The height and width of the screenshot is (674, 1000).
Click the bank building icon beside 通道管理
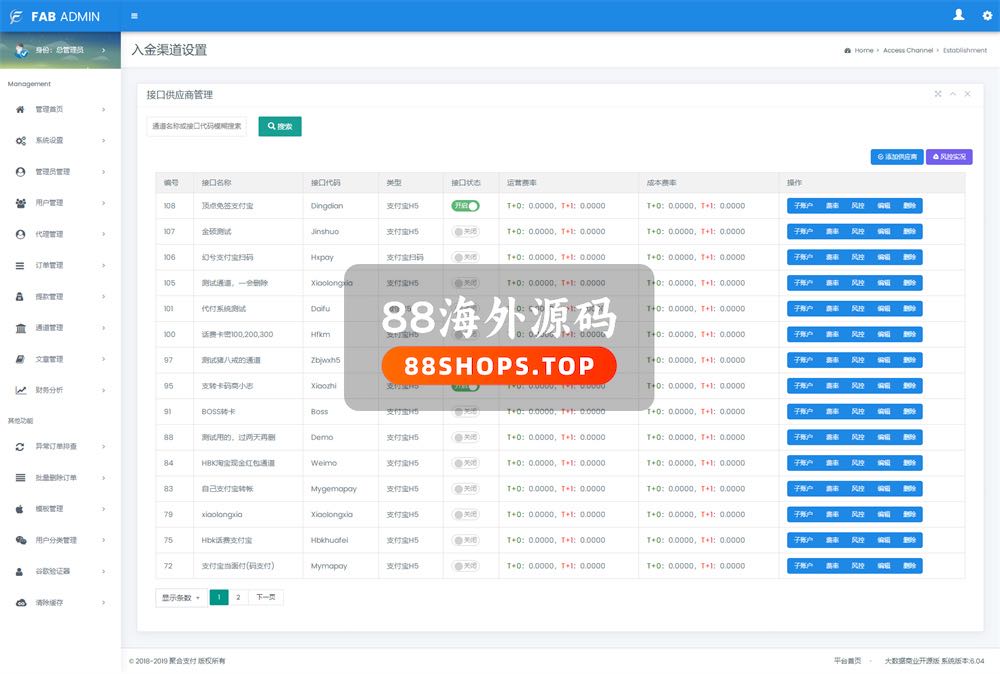click(x=20, y=328)
